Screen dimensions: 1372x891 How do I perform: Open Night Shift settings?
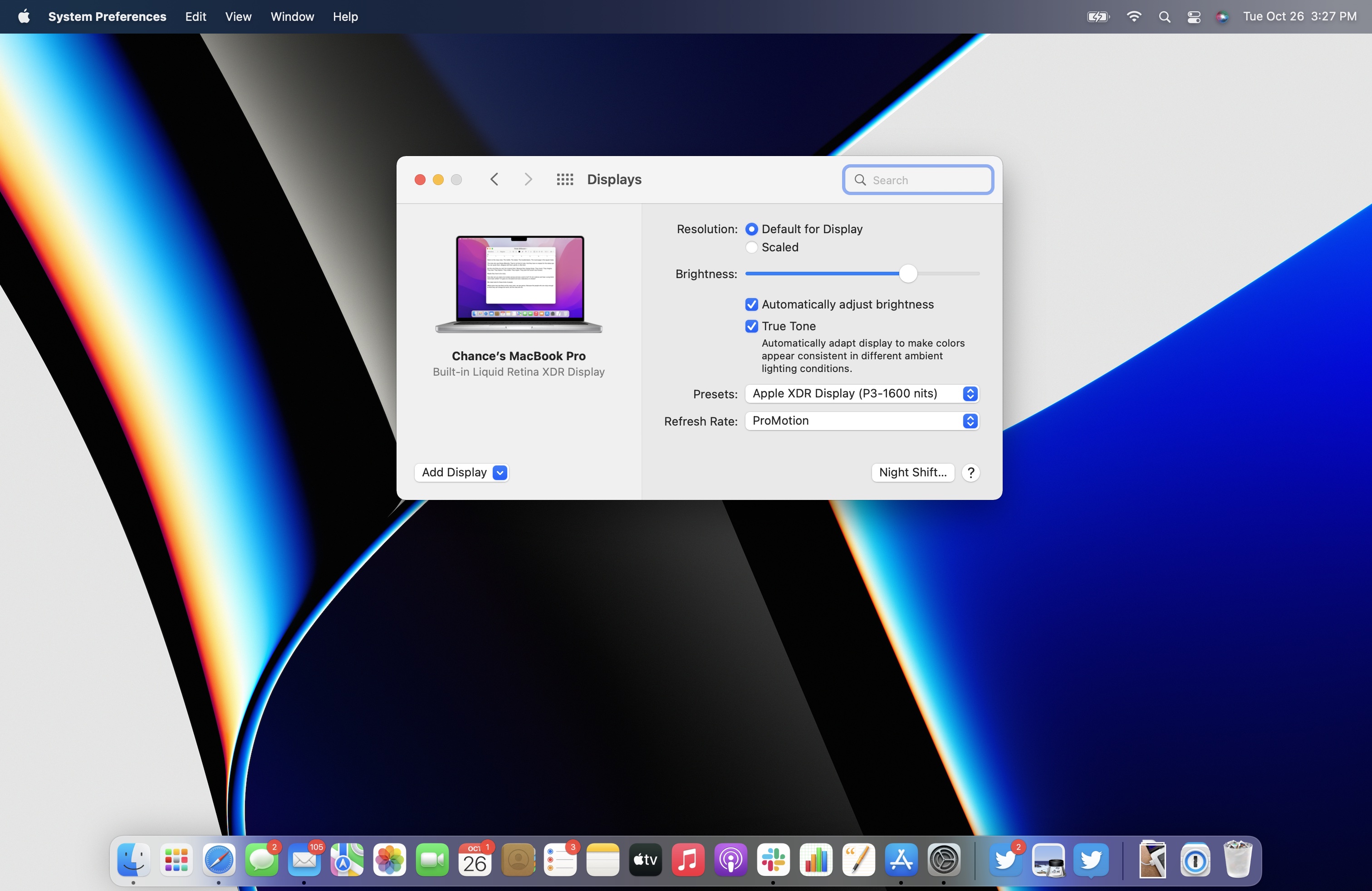pos(912,472)
